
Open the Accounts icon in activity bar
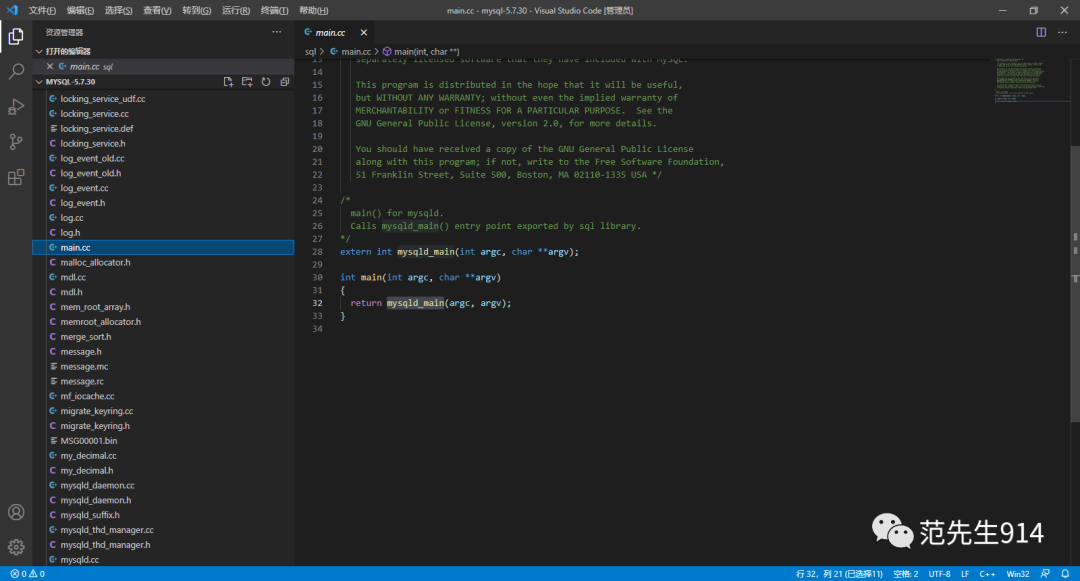[16, 512]
